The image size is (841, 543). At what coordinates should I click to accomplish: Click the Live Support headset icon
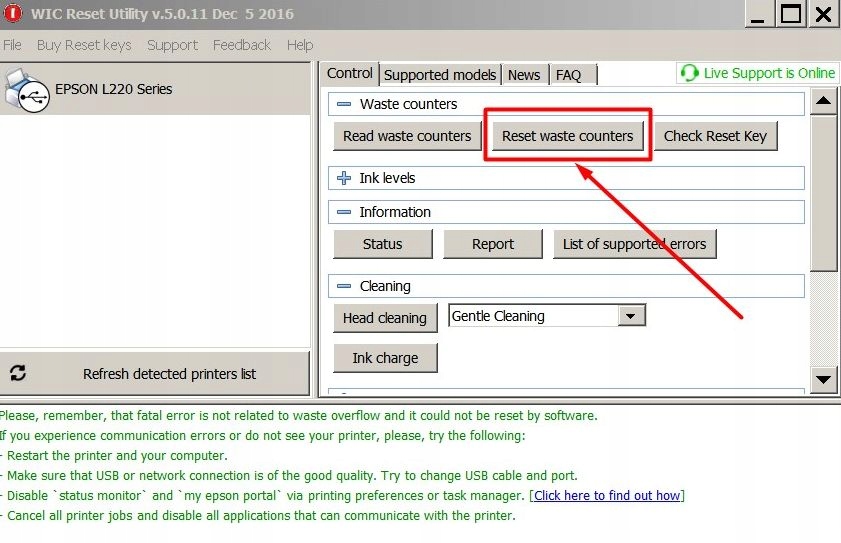click(x=689, y=73)
